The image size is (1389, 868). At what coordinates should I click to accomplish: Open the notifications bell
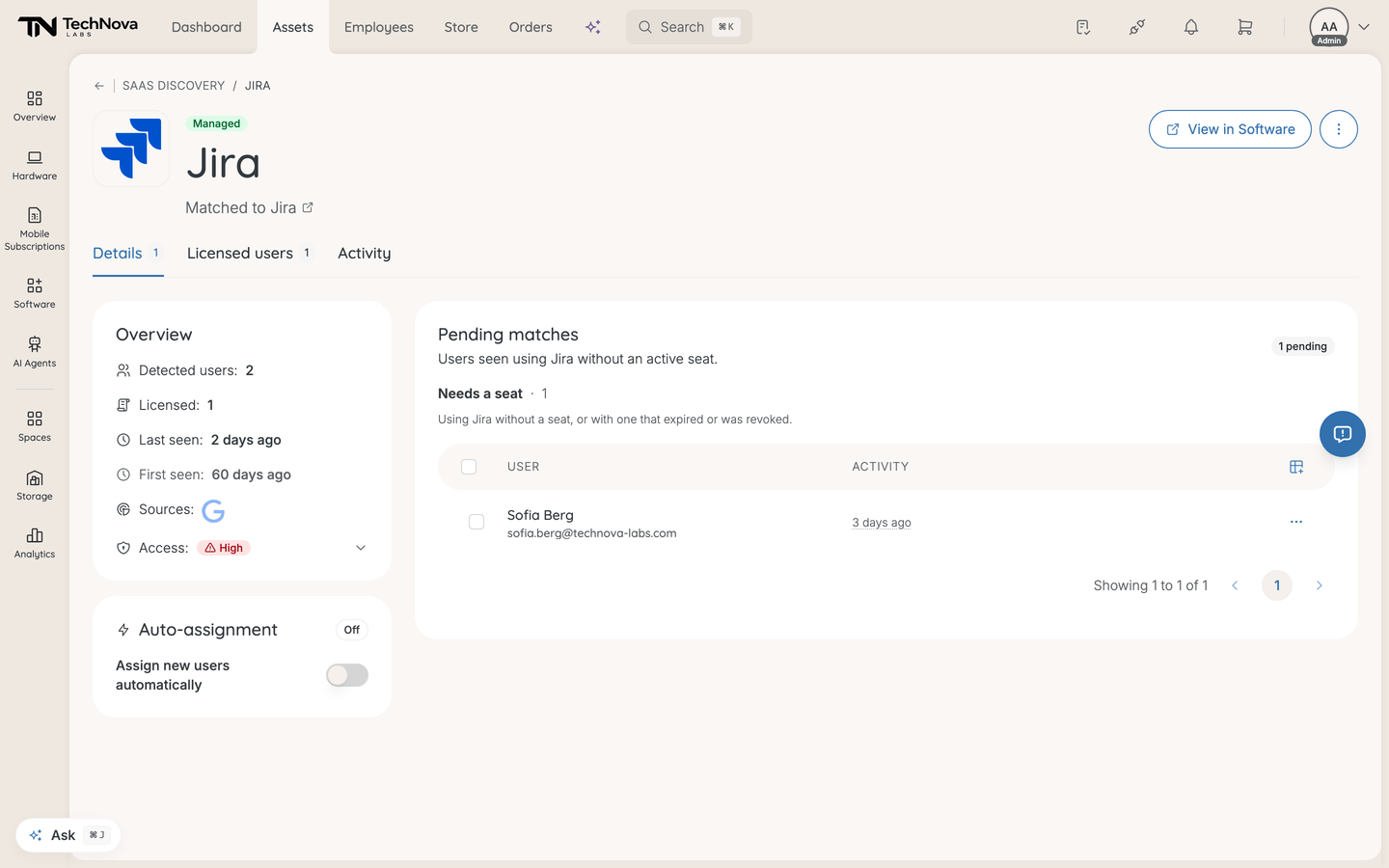click(x=1191, y=27)
